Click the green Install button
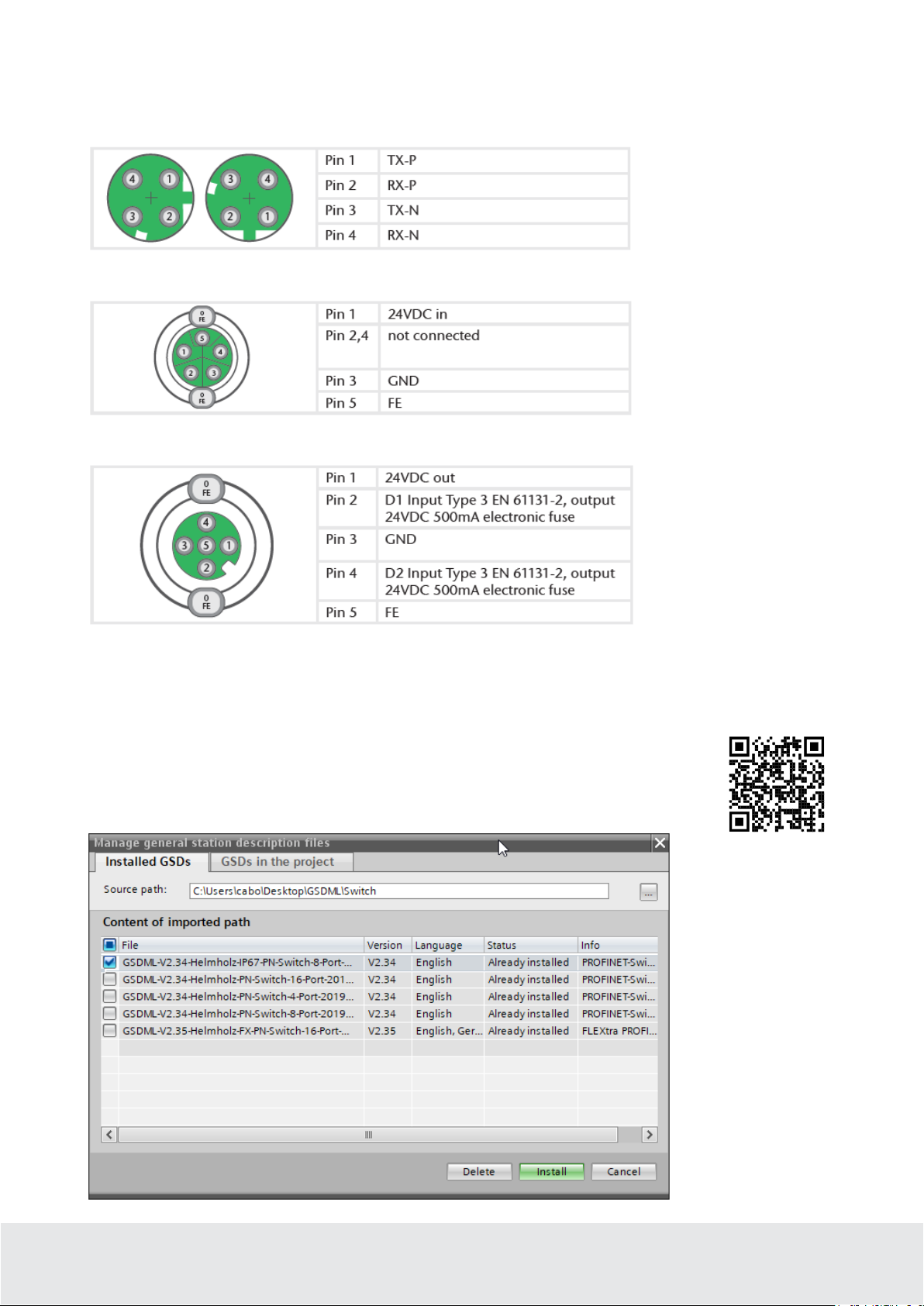Screen dimensions: 924x1306 pos(551,1171)
